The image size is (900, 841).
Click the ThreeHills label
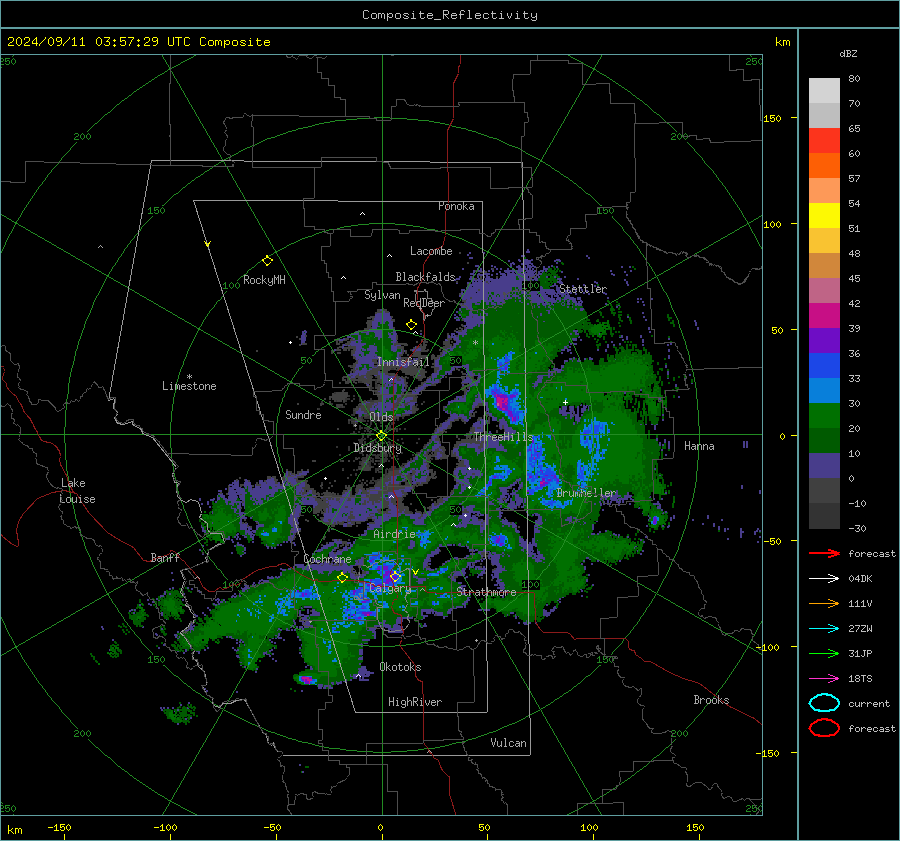pos(503,437)
